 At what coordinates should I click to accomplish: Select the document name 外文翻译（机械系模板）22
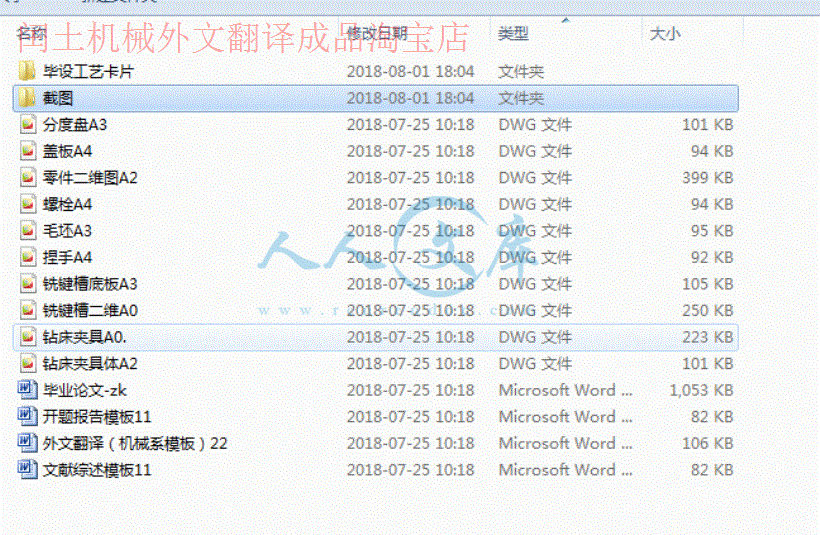coord(135,443)
